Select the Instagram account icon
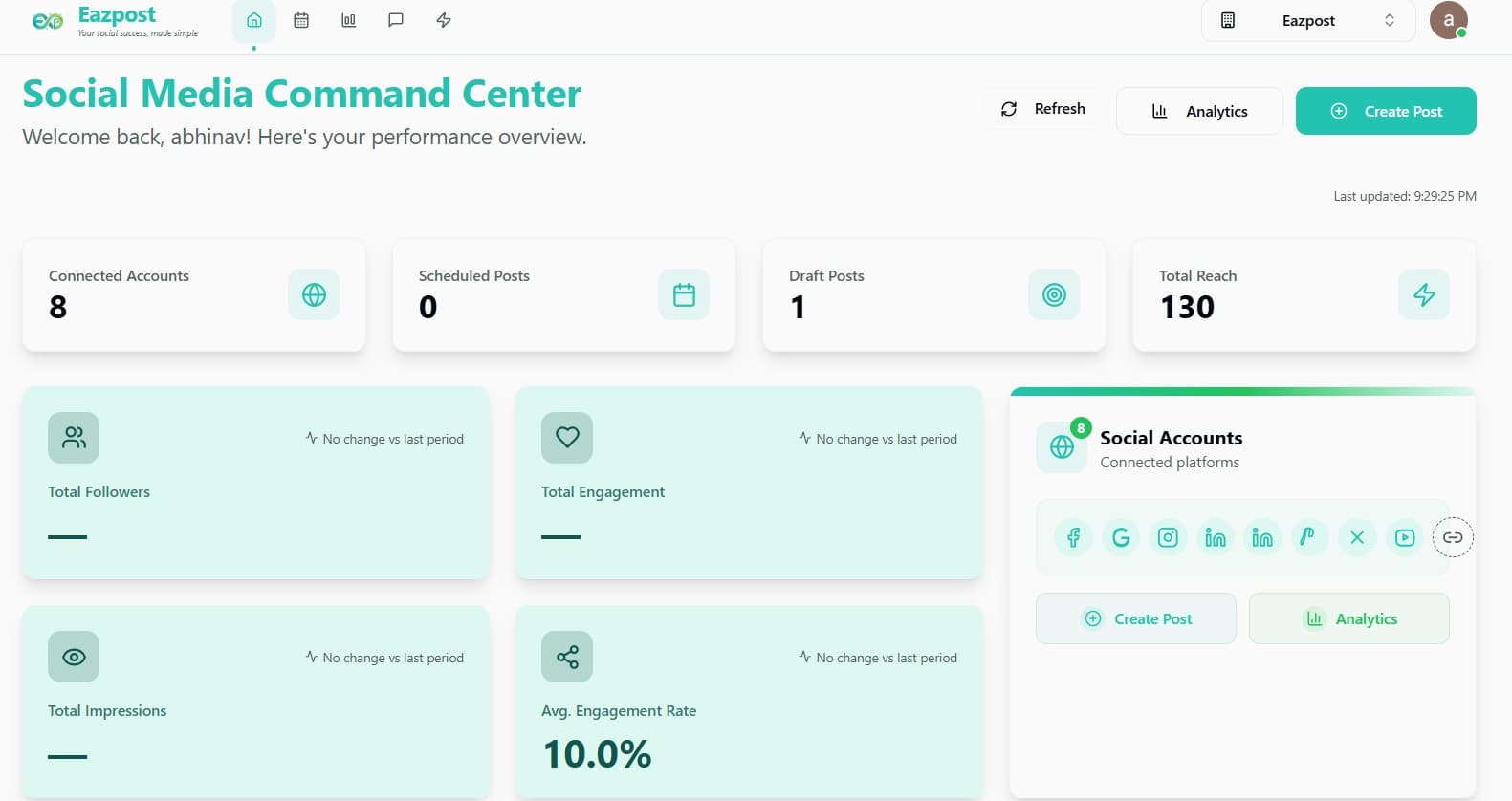This screenshot has width=1512, height=801. click(1168, 537)
